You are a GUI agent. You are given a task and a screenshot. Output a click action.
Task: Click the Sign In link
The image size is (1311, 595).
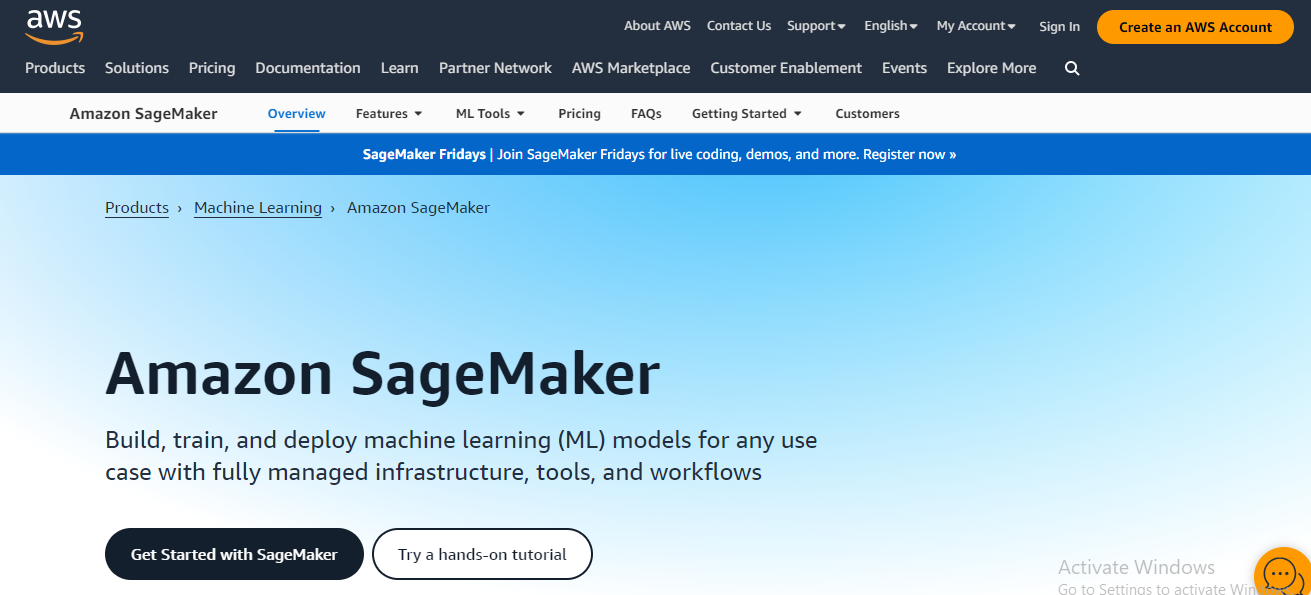(x=1059, y=27)
